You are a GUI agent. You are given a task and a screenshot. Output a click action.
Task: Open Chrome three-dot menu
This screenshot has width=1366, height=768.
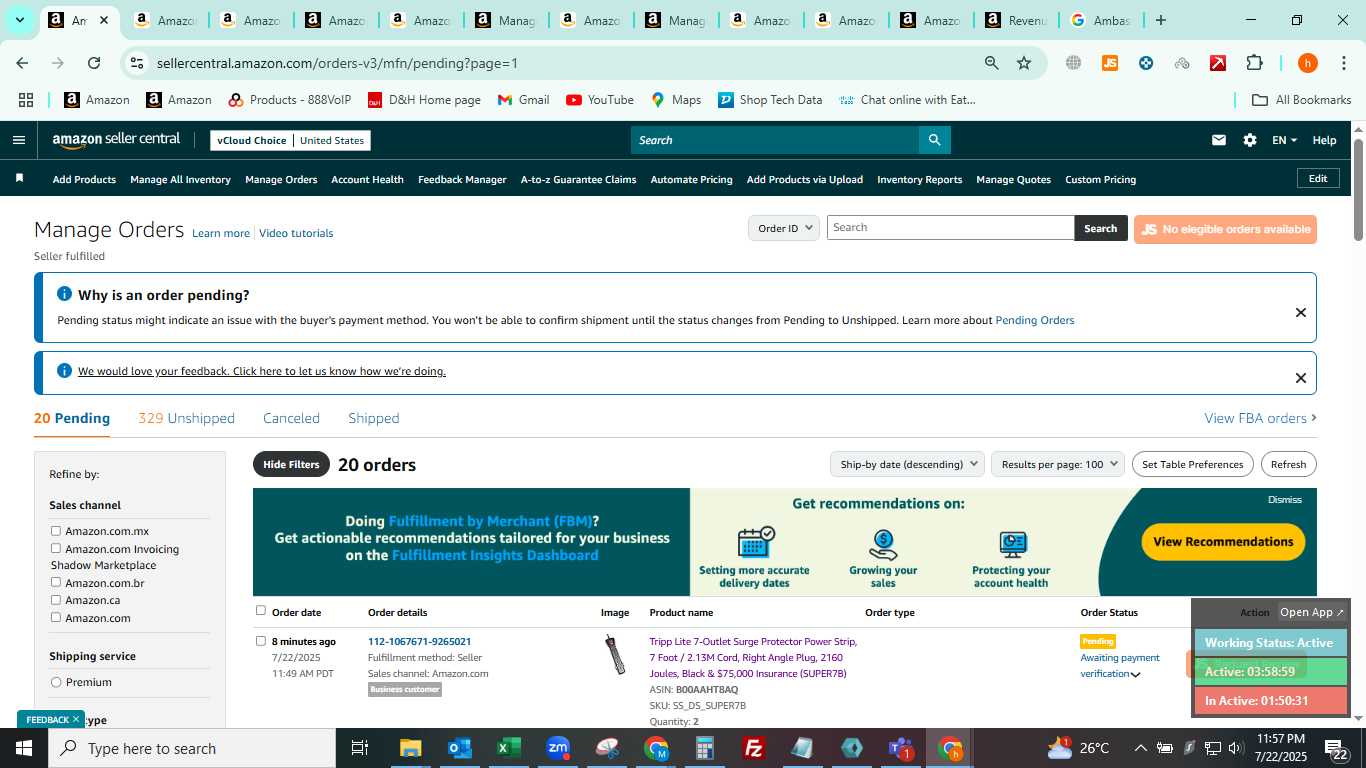(1343, 63)
